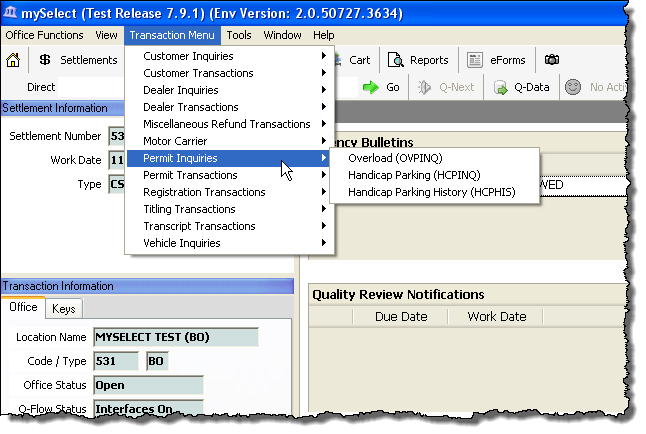Open Settlements from the toolbar
This screenshot has height=434, width=646.
tap(78, 60)
